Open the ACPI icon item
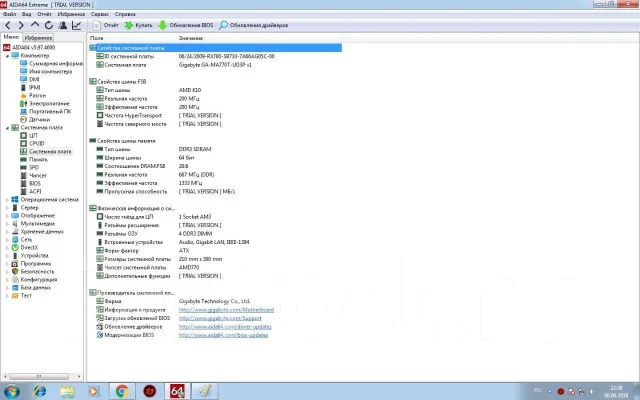The width and height of the screenshot is (640, 400). pos(23,191)
